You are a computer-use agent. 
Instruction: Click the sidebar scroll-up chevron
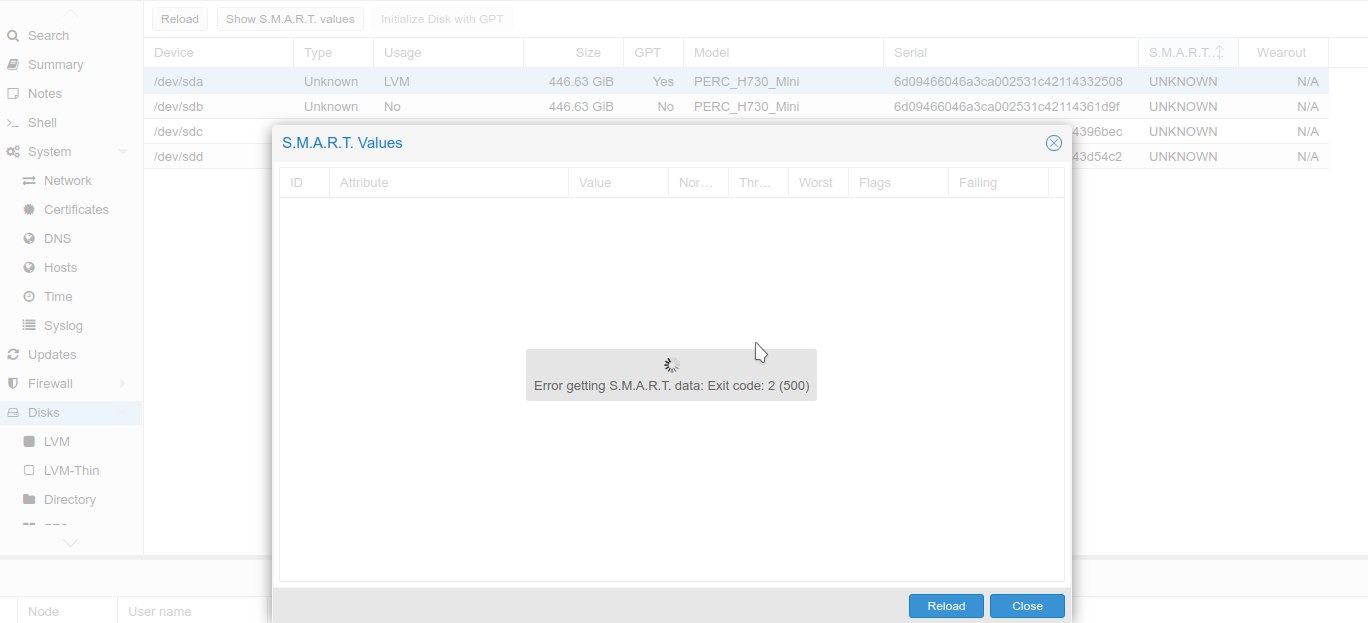pyautogui.click(x=70, y=13)
